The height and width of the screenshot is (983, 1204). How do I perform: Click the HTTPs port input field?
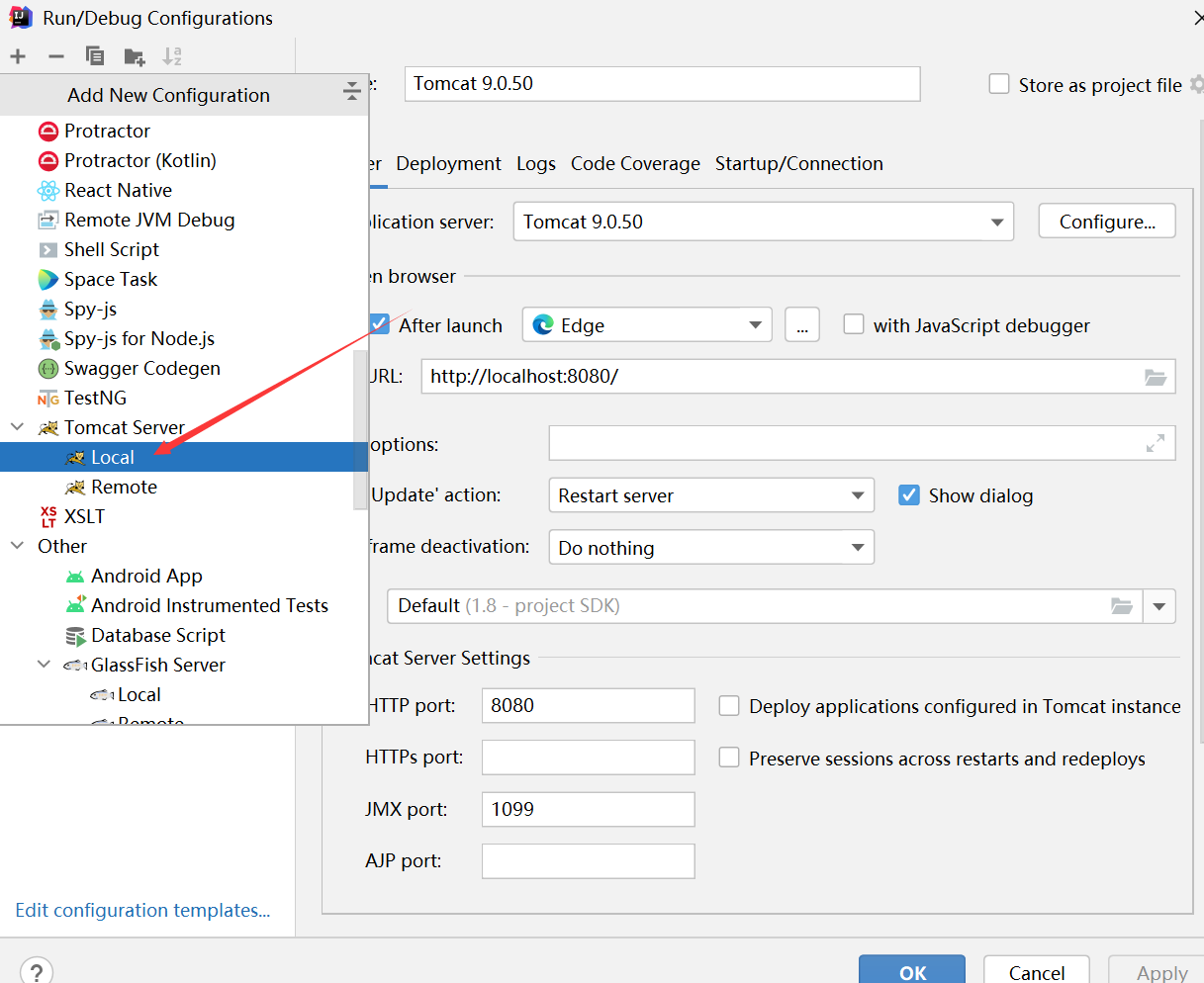(x=588, y=758)
